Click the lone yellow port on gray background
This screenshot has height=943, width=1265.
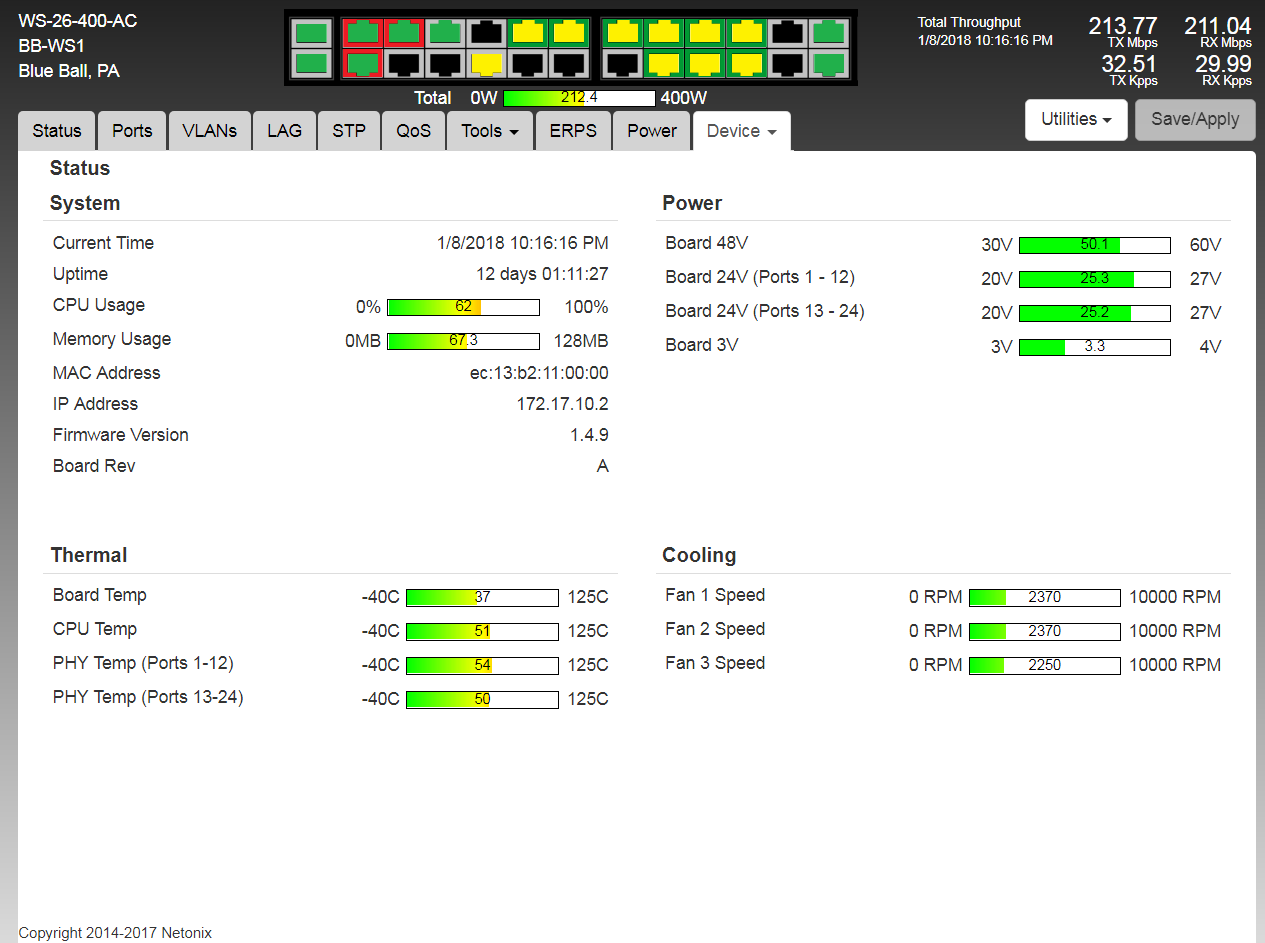(x=486, y=64)
